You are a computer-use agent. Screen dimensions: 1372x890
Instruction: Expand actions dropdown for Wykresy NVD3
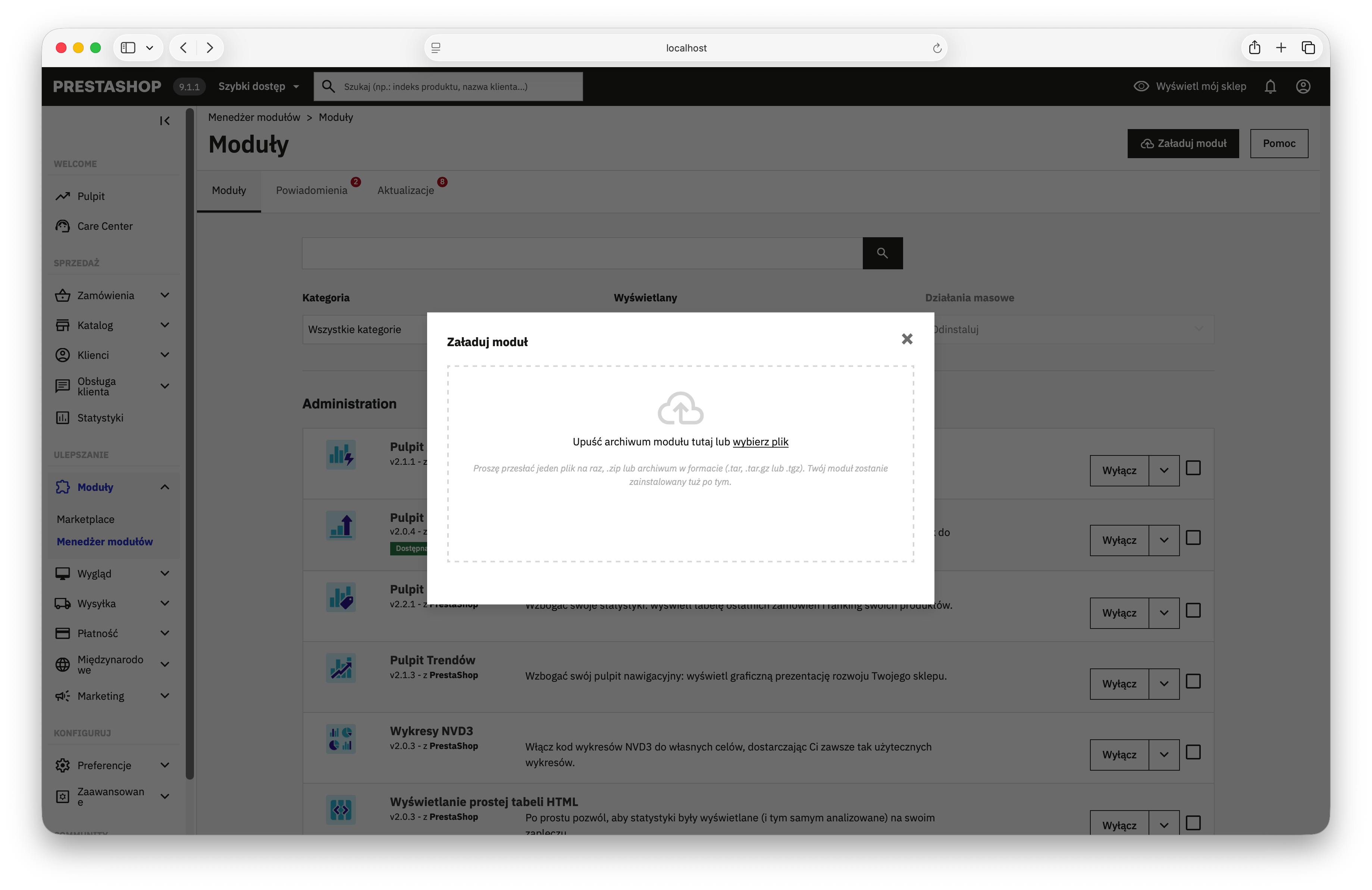[x=1164, y=755]
